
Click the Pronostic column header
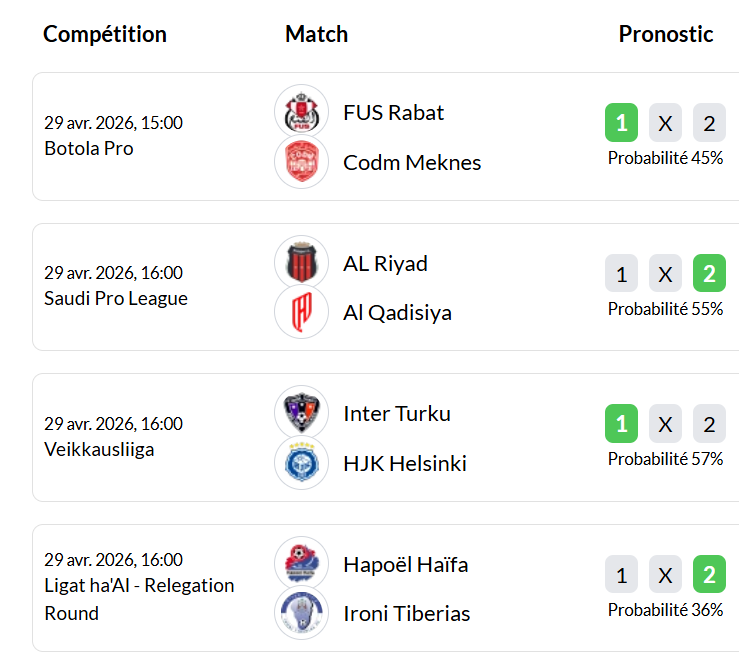[666, 34]
